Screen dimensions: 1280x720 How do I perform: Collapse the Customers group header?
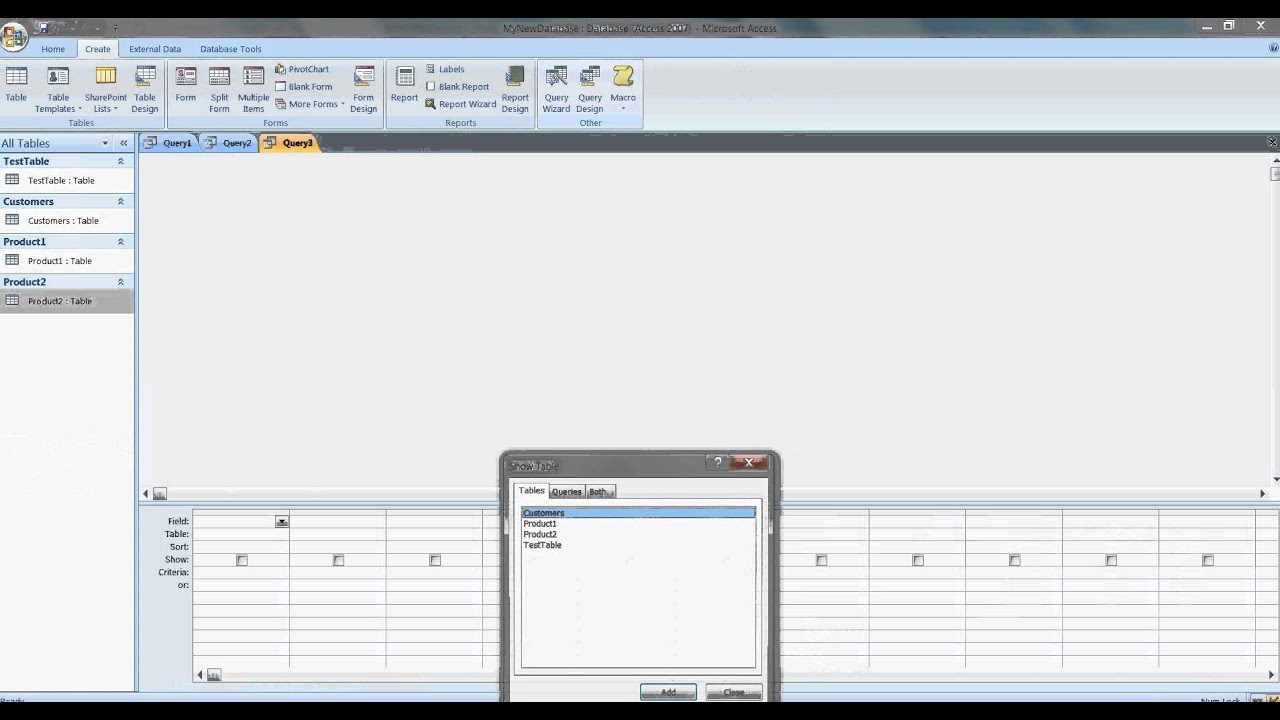121,201
